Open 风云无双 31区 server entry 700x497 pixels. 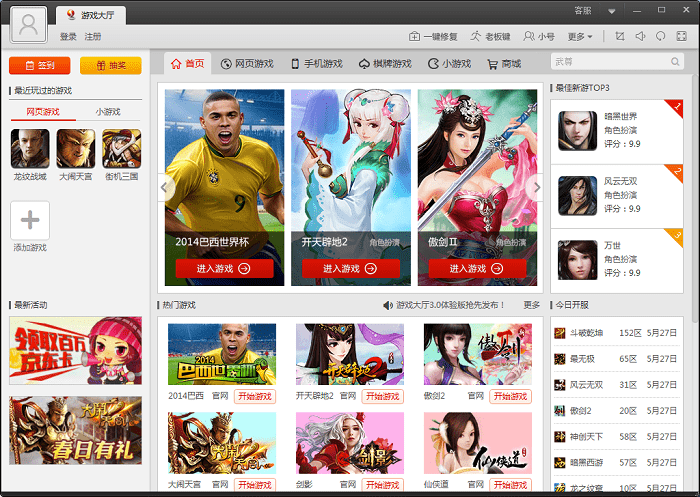coord(616,385)
